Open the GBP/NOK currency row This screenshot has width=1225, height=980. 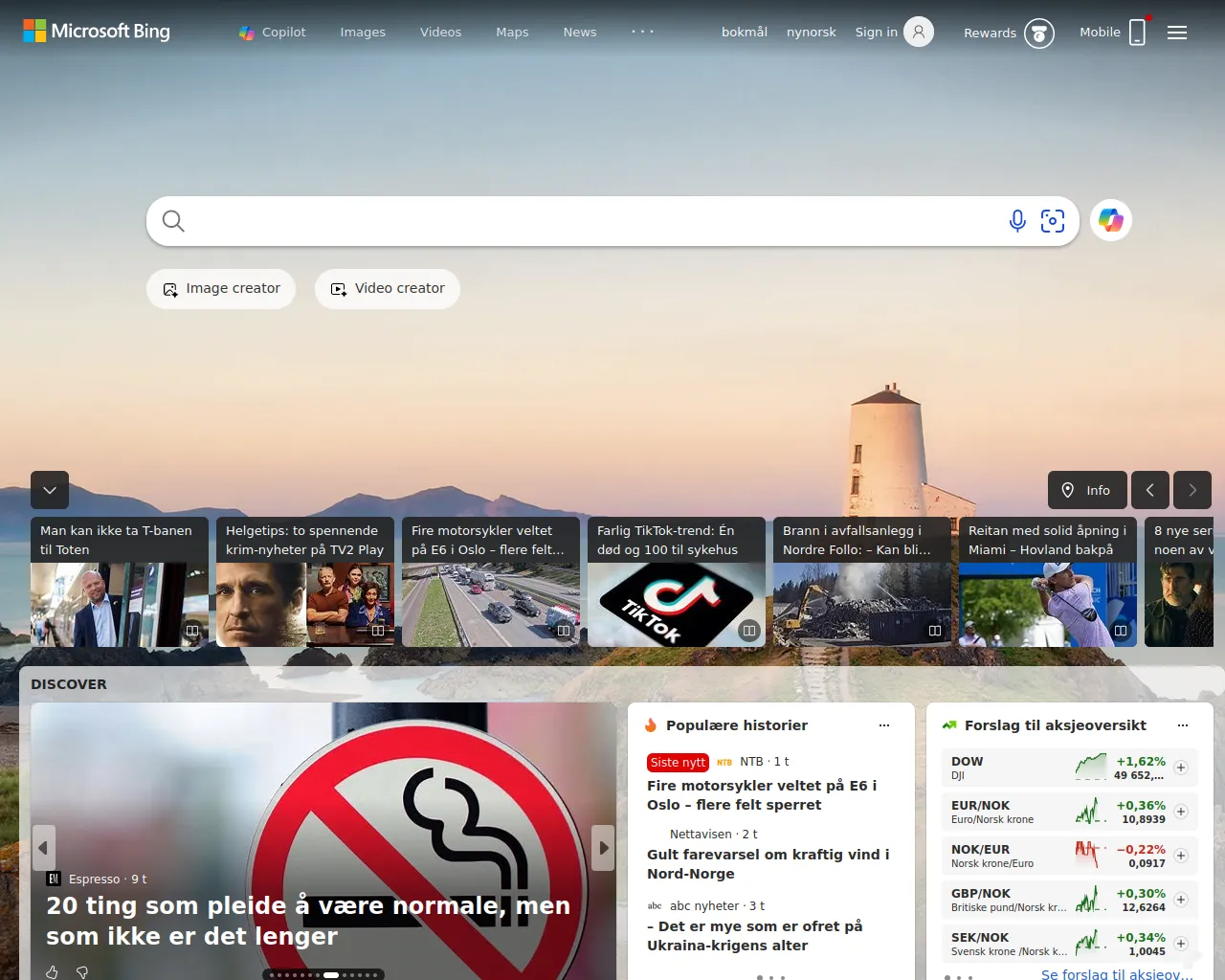click(1070, 900)
